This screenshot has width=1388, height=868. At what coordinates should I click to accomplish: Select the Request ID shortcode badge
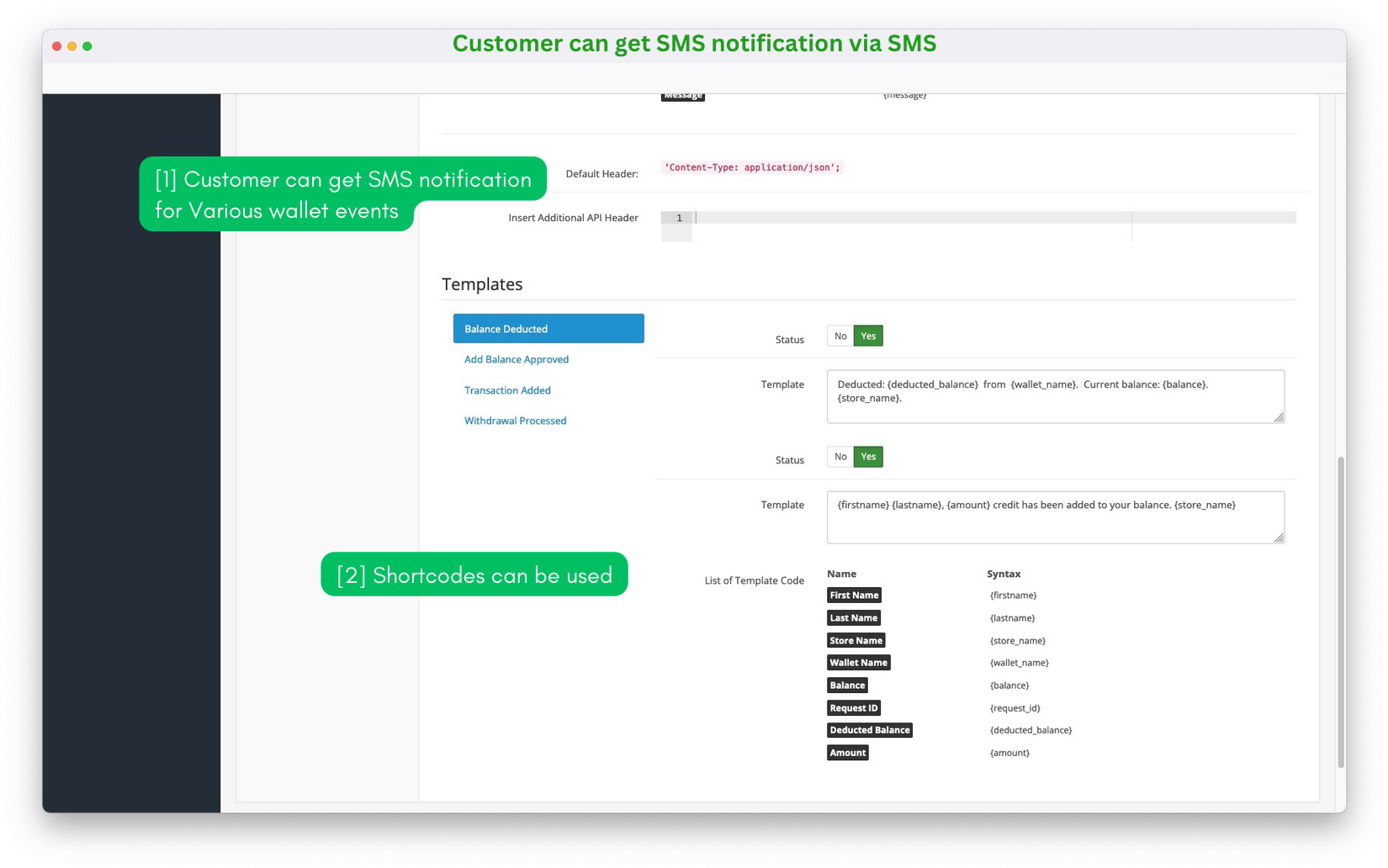853,707
